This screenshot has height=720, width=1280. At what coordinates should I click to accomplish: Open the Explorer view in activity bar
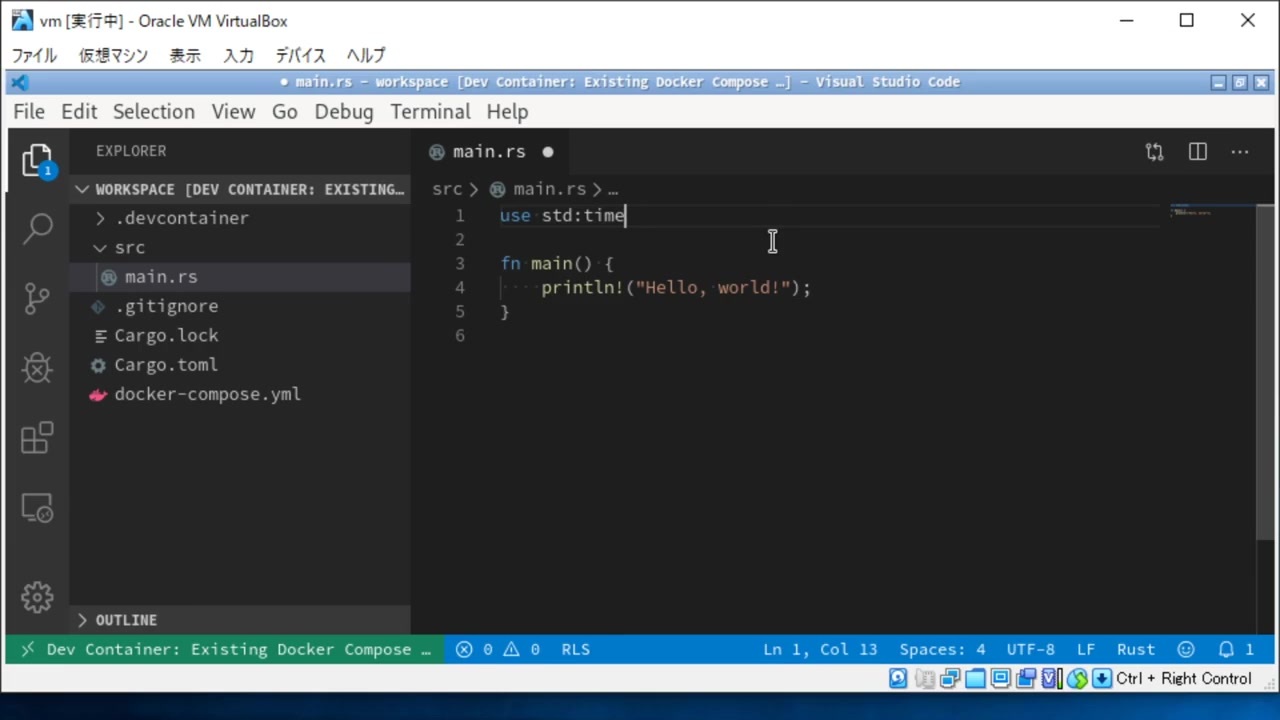pyautogui.click(x=37, y=160)
